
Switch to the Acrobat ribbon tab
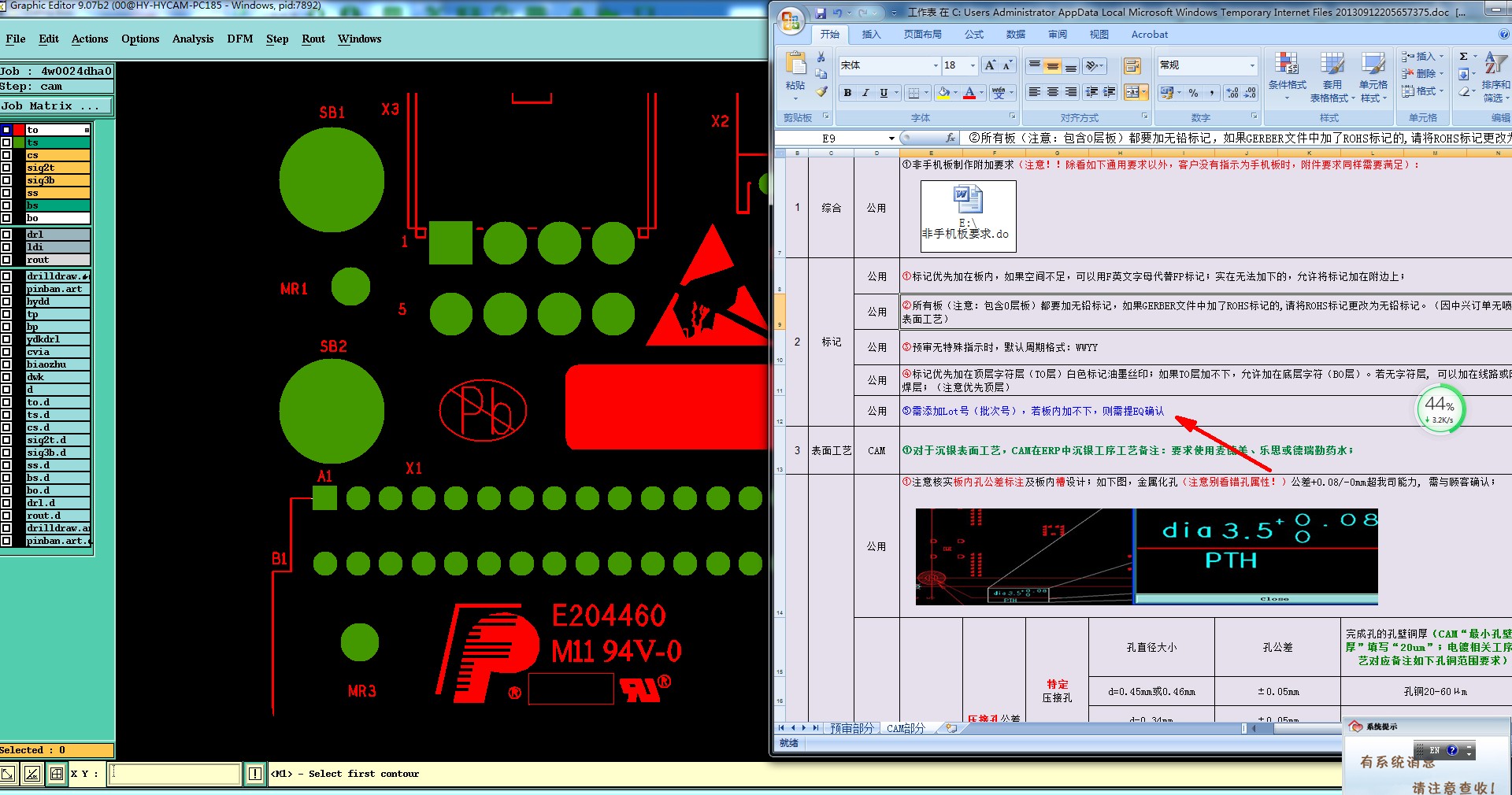[x=1150, y=35]
